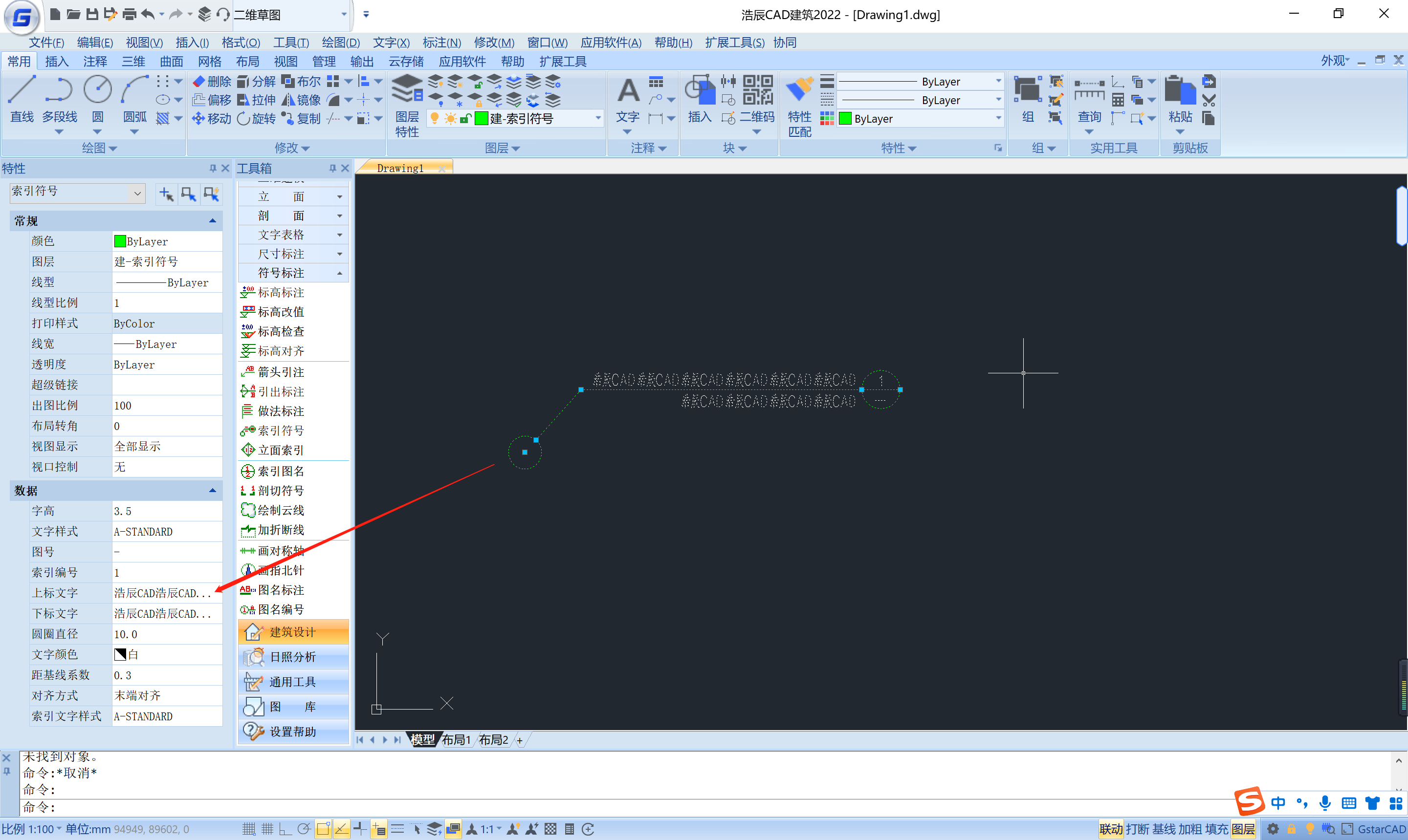Open the 标注(N) menu
1408x840 pixels.
click(441, 43)
